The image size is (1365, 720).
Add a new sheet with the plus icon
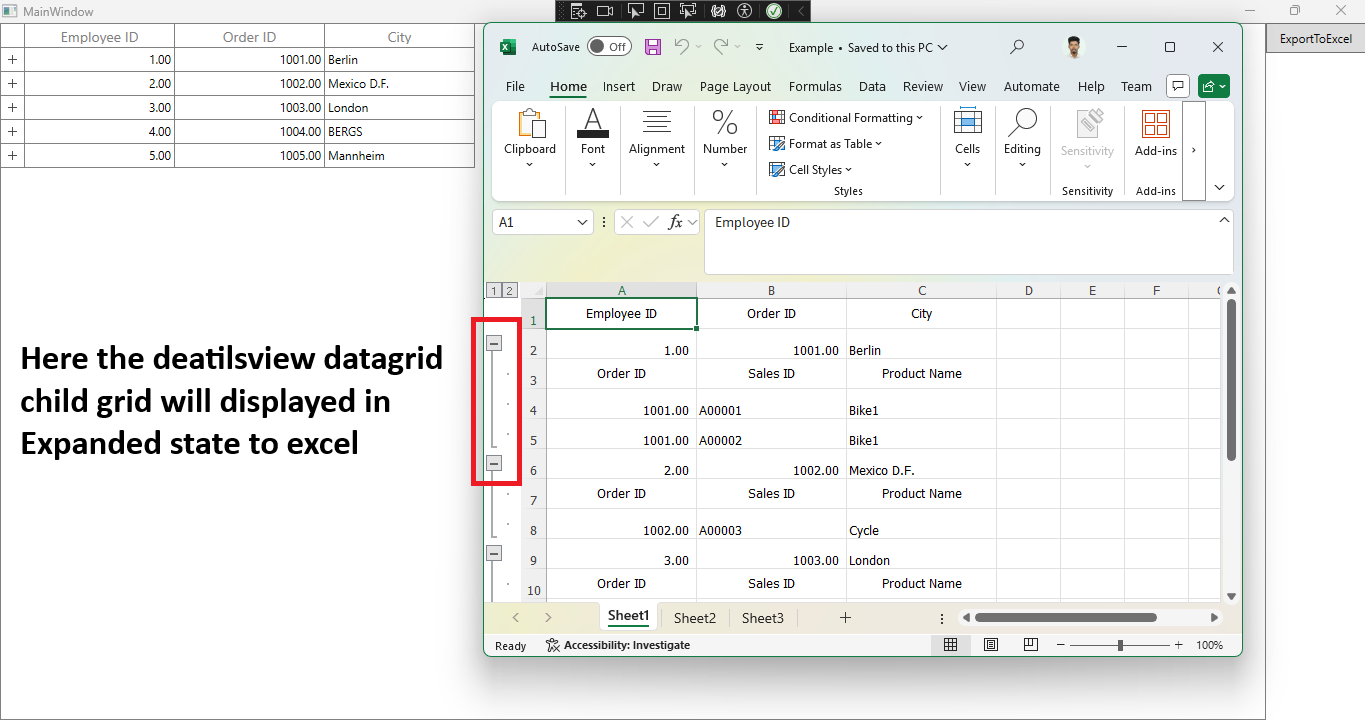845,618
